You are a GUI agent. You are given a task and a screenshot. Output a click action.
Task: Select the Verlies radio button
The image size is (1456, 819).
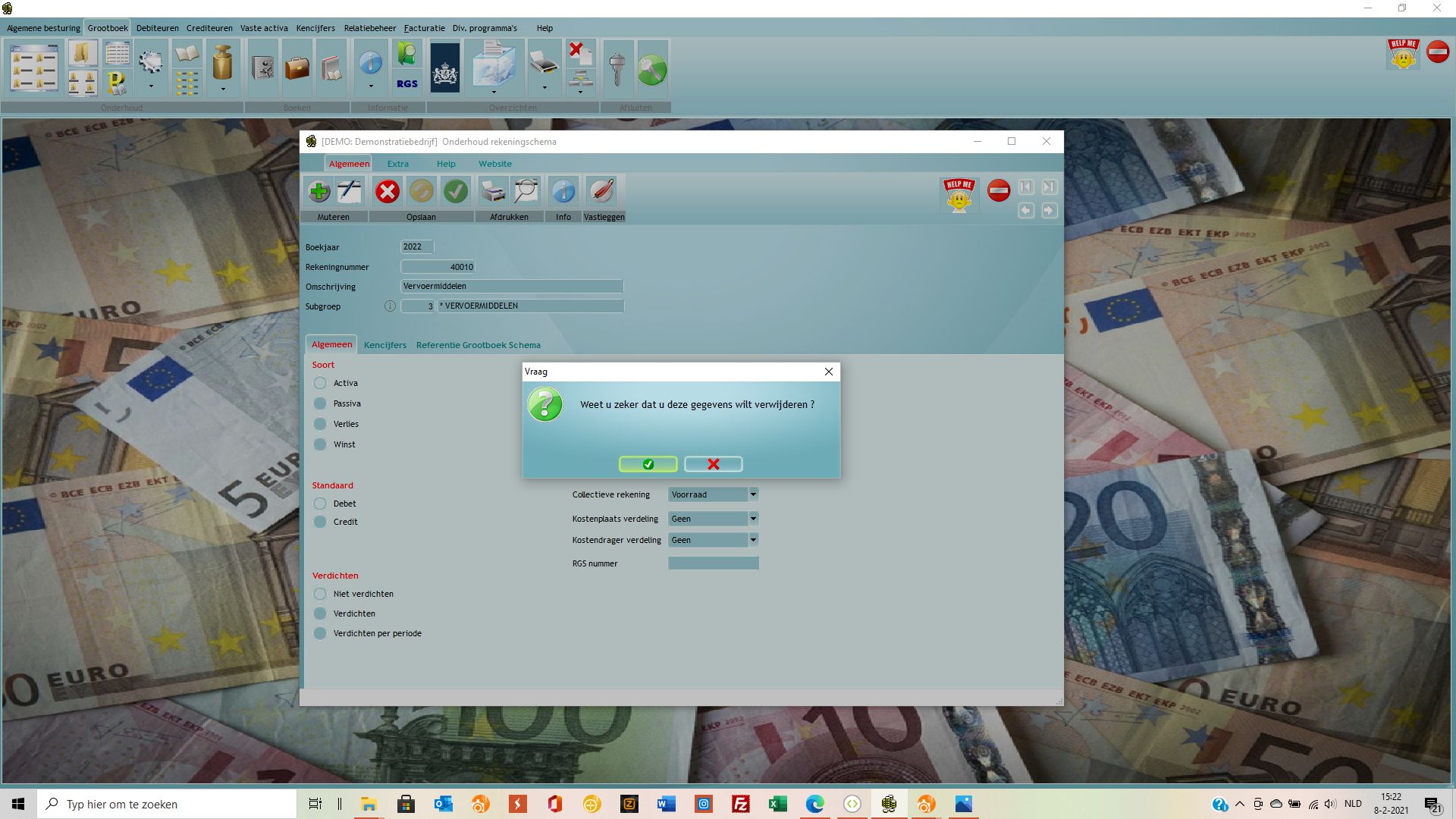pyautogui.click(x=320, y=424)
